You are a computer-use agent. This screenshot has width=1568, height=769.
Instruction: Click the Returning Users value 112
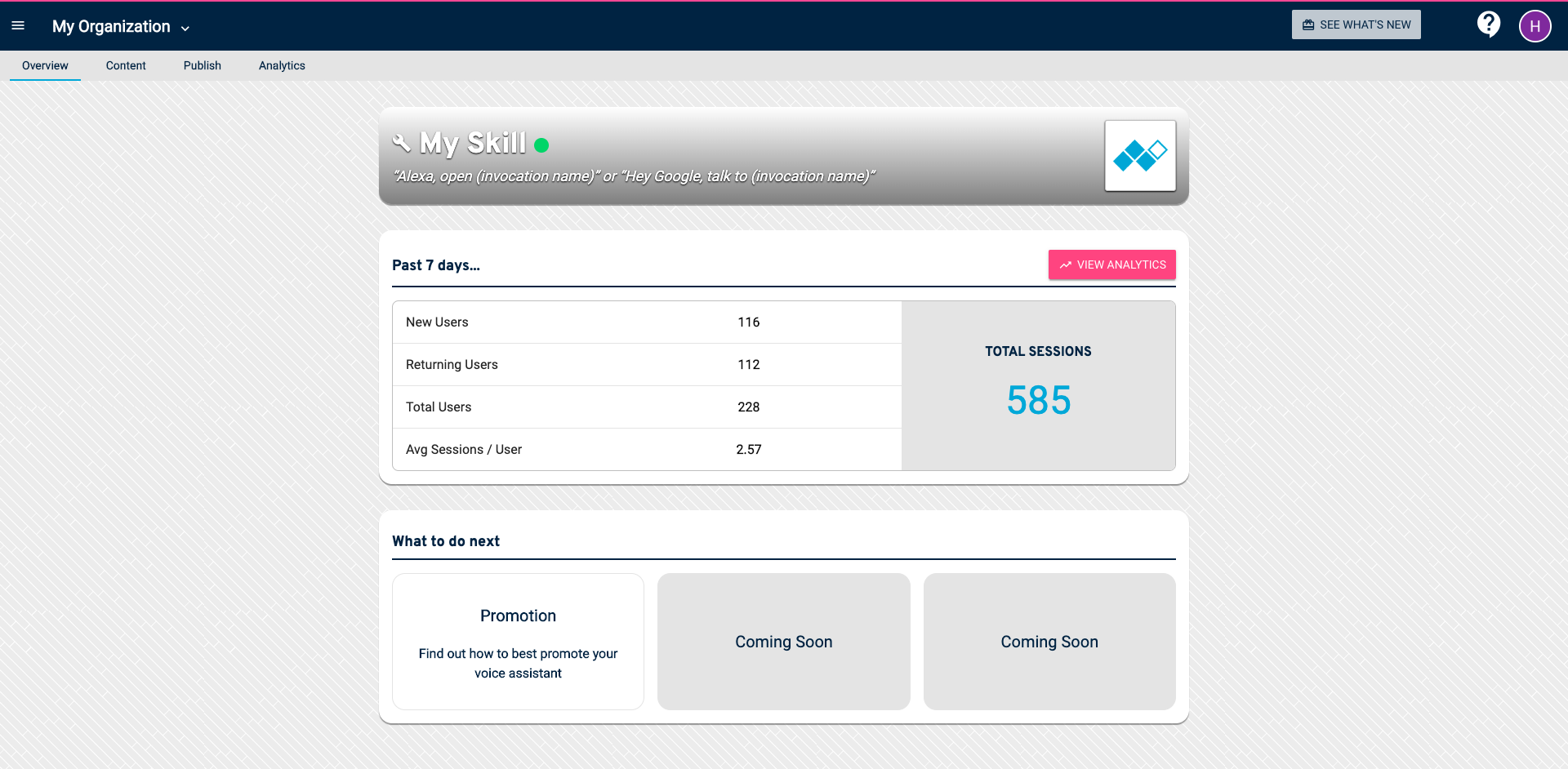(x=749, y=364)
